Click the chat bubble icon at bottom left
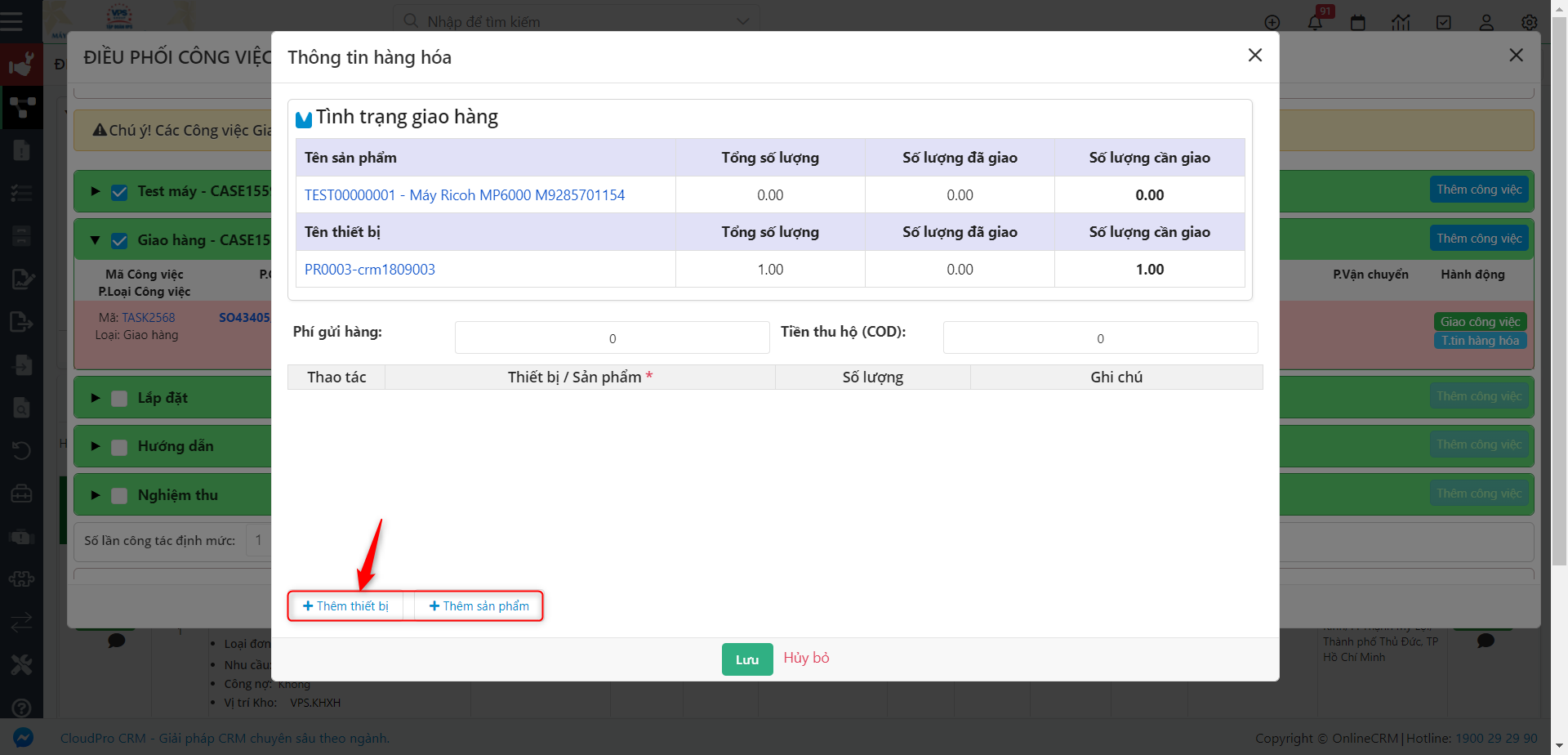Screen dimensions: 1568x755 (117, 640)
